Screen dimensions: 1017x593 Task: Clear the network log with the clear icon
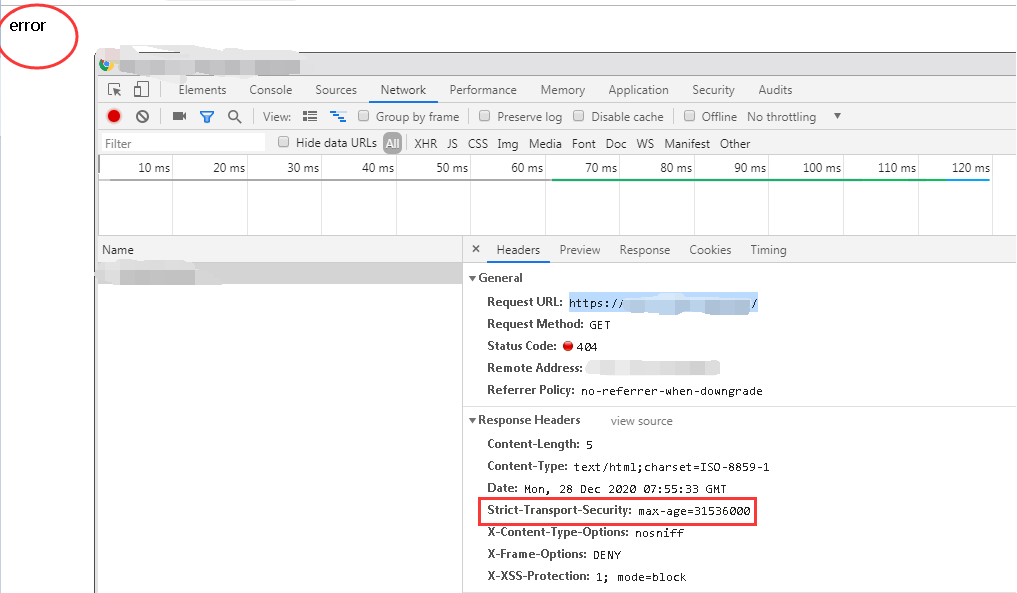(x=142, y=116)
